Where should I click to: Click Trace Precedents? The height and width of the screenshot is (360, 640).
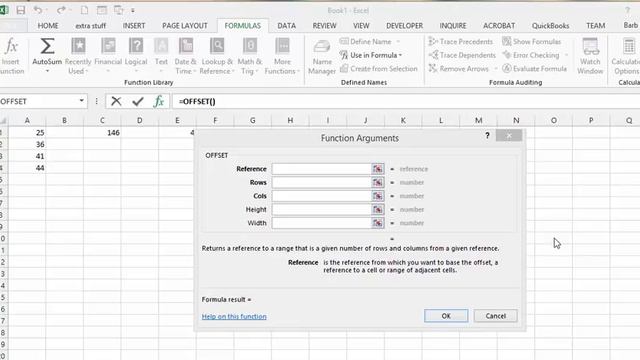(461, 42)
